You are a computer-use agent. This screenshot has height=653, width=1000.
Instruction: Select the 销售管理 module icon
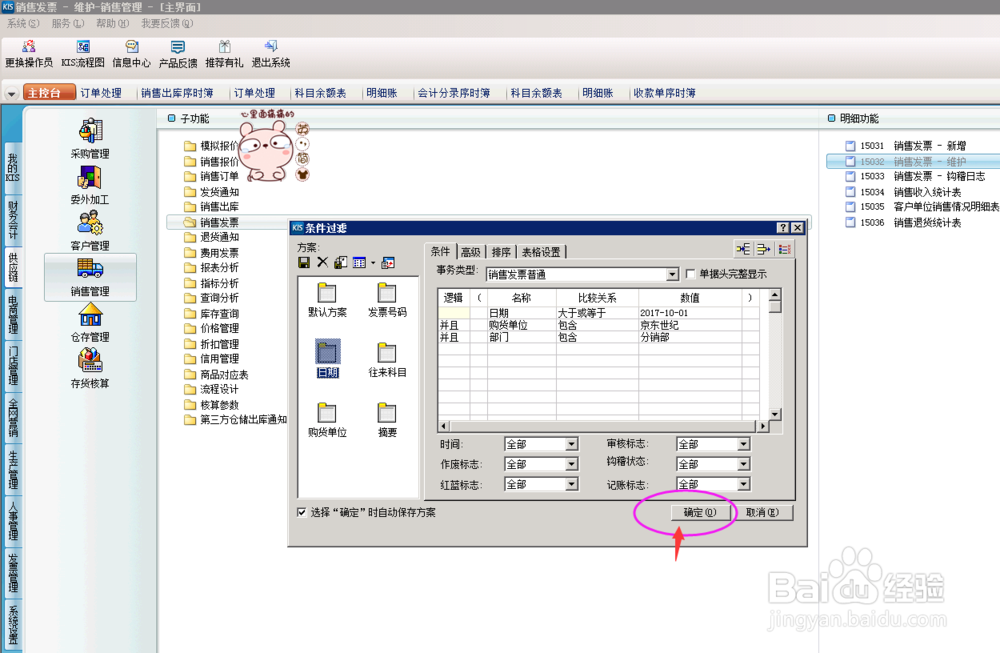pos(90,277)
